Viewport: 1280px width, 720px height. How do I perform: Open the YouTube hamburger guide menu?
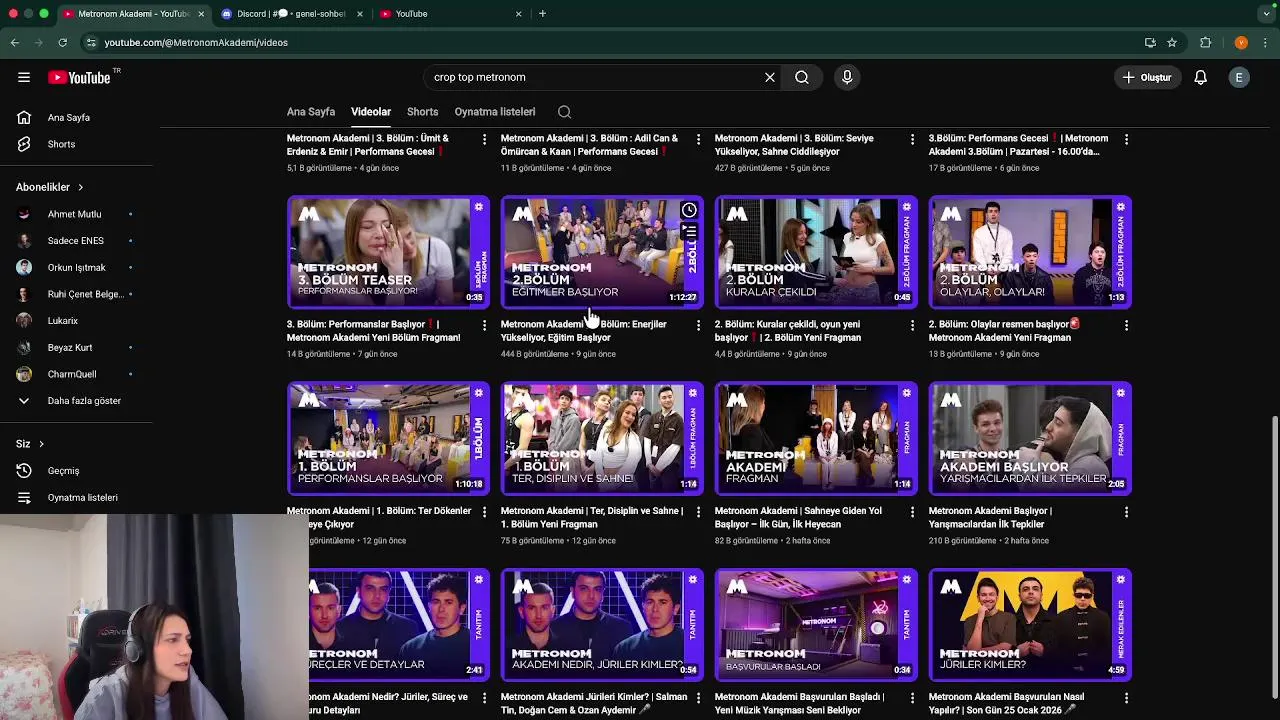[24, 77]
